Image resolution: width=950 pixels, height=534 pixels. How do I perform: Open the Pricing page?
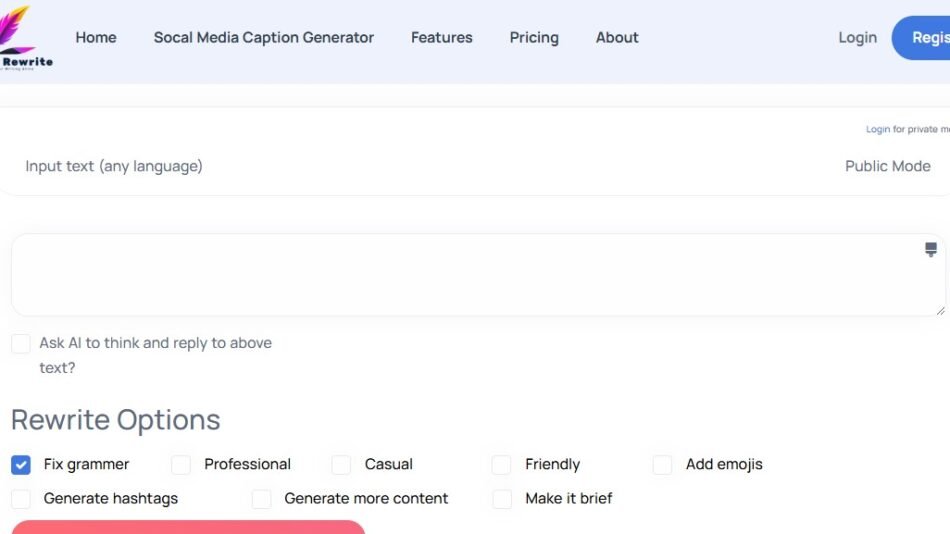pos(534,38)
